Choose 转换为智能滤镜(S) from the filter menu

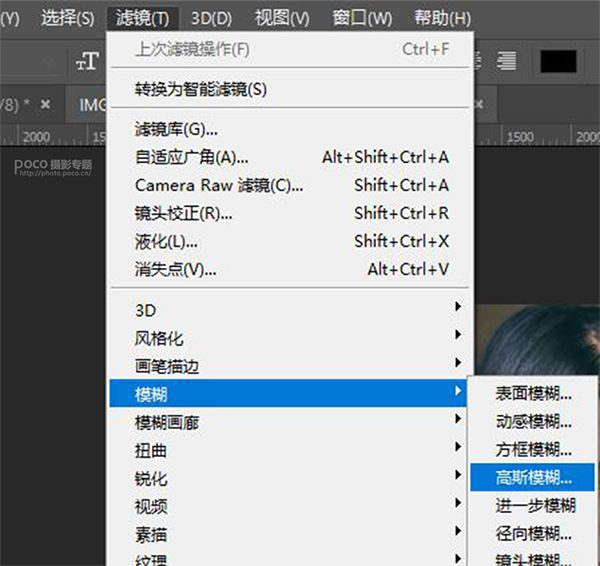[x=289, y=89]
